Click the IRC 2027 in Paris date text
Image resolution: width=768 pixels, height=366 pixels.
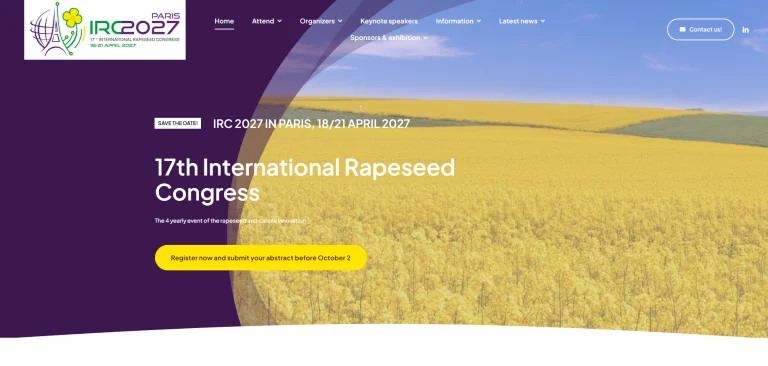tap(312, 123)
